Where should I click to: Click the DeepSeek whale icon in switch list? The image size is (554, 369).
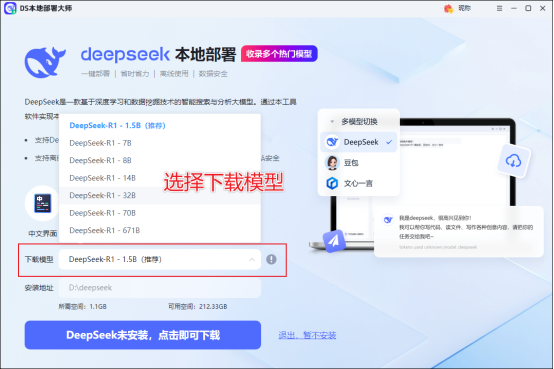[x=332, y=142]
